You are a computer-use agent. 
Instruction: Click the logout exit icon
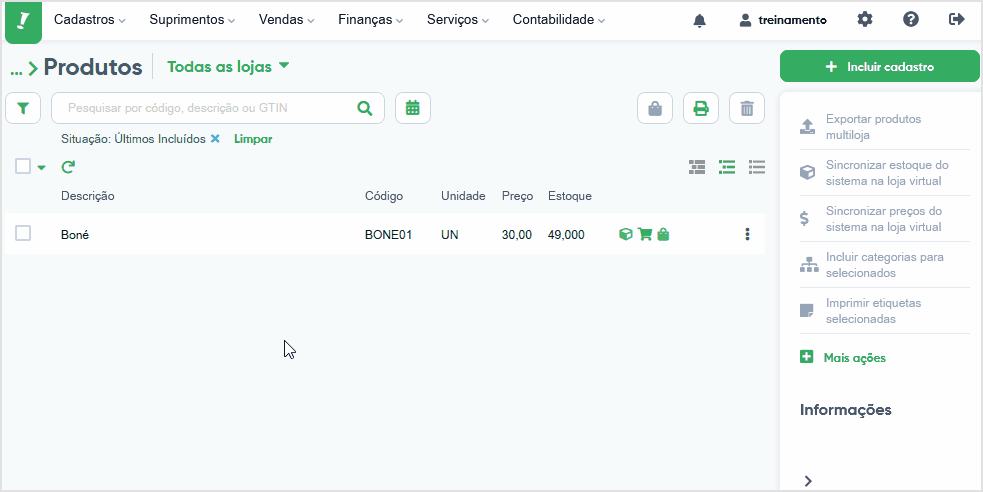pyautogui.click(x=957, y=19)
